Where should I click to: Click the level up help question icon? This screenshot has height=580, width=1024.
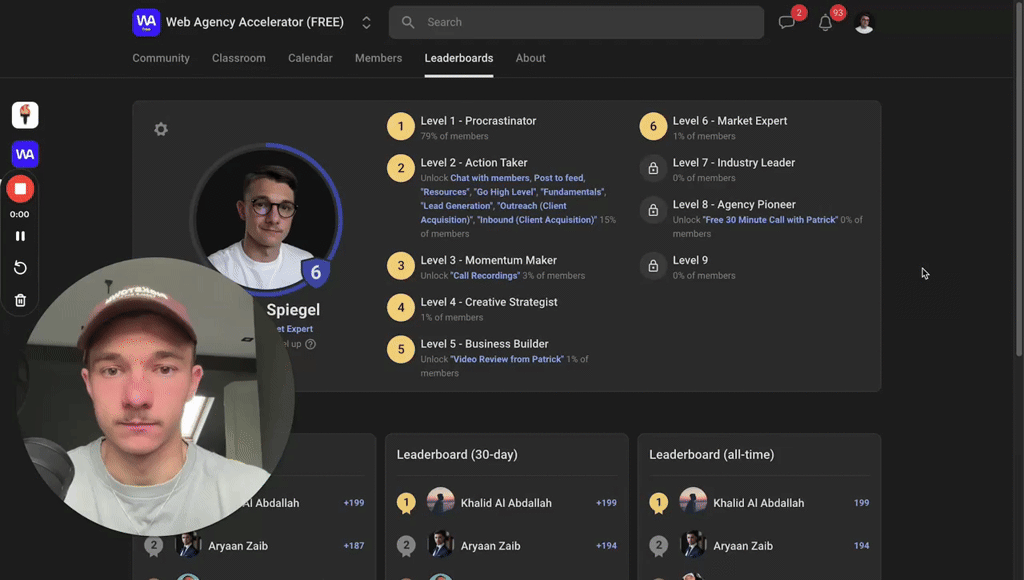(x=310, y=344)
